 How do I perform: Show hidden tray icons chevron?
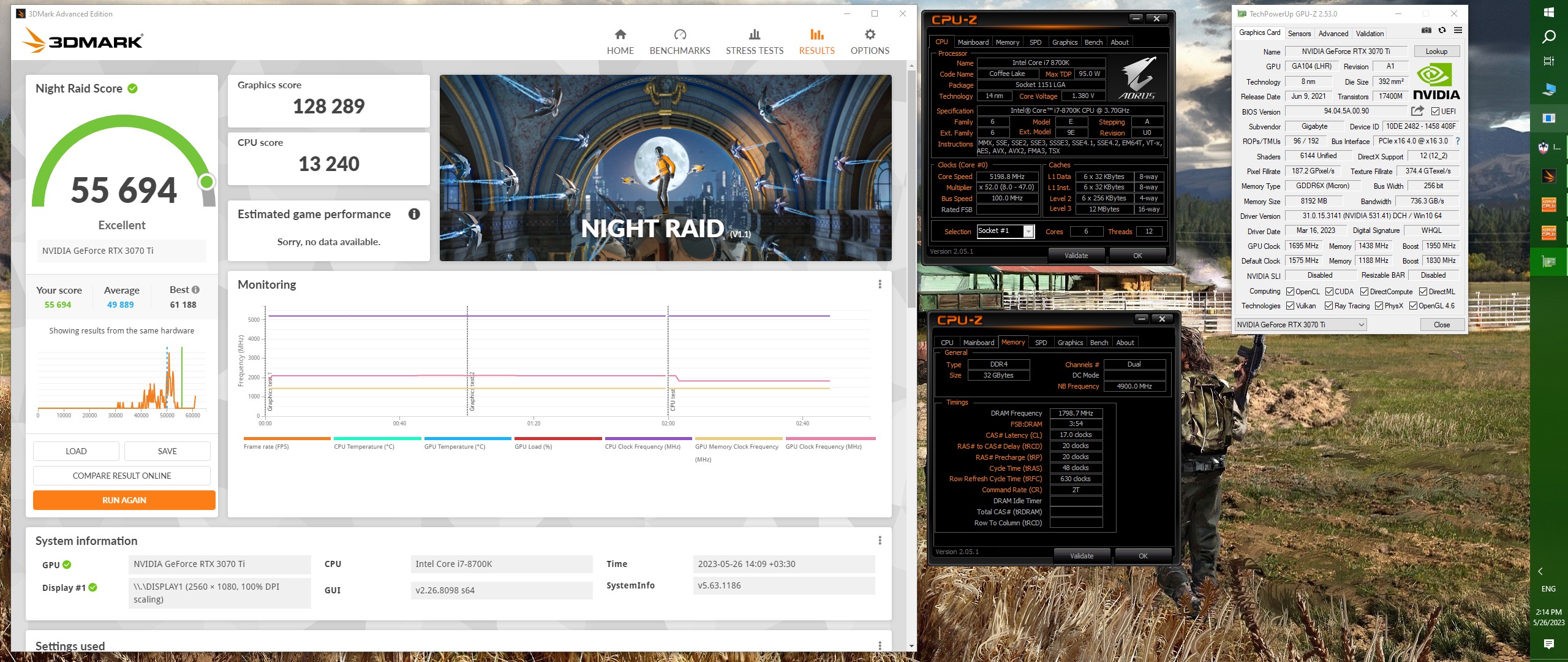point(1540,571)
